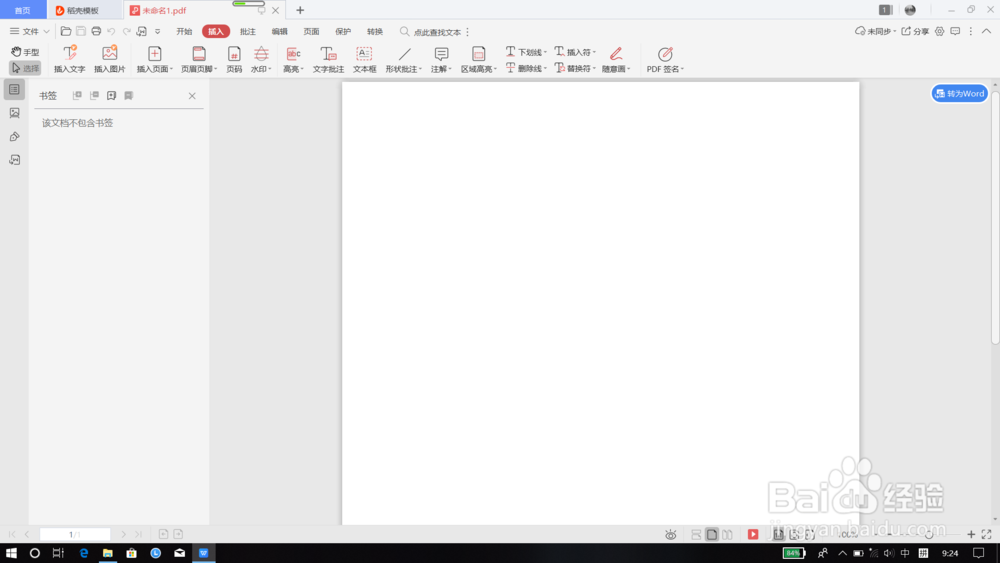Viewport: 1000px width, 563px height.
Task: Open the PDF 签名 signature dropdown
Action: click(x=665, y=59)
